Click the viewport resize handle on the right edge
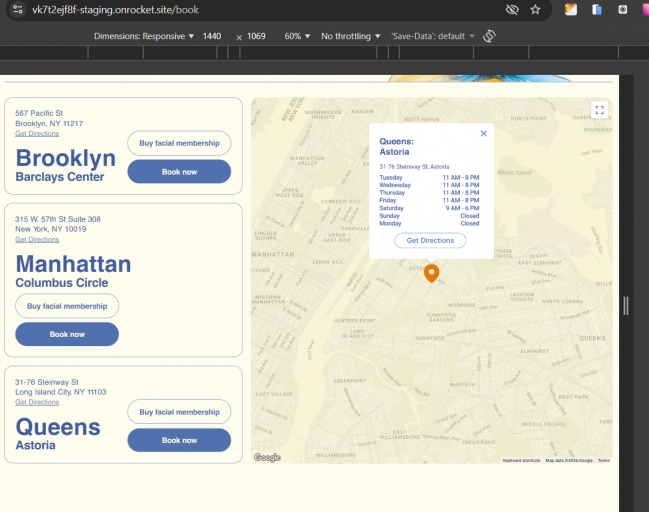Viewport: 649px width, 512px height. 626,306
